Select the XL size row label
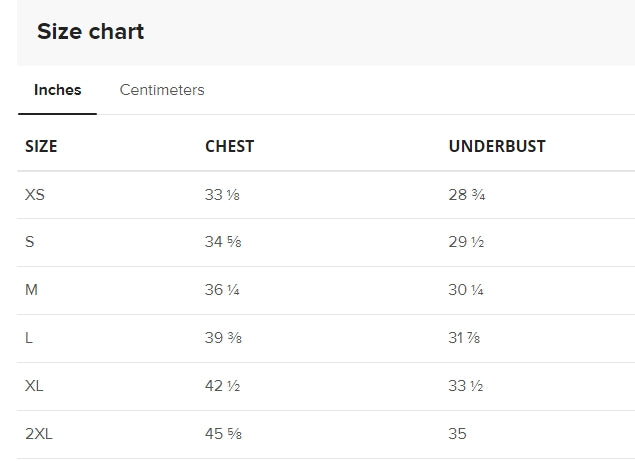Image resolution: width=635 pixels, height=461 pixels. click(x=34, y=386)
